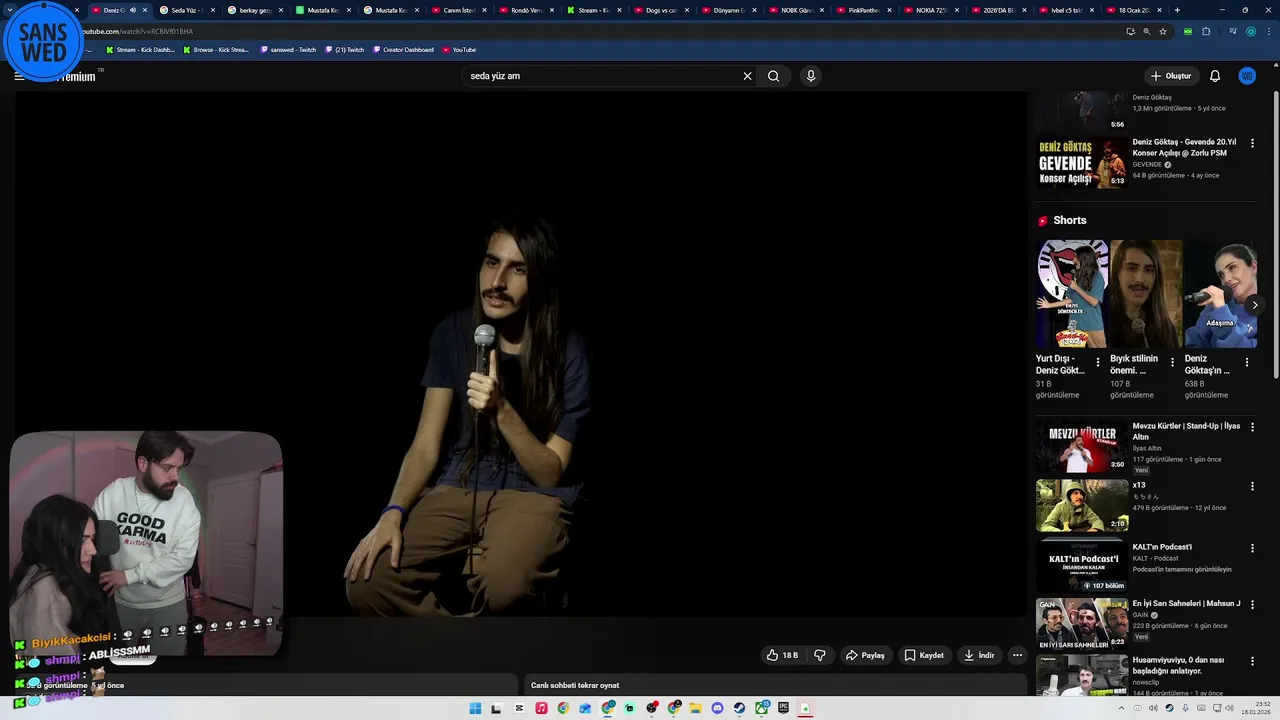
Task: Open Creator Dashboard bookmark
Action: (x=404, y=49)
